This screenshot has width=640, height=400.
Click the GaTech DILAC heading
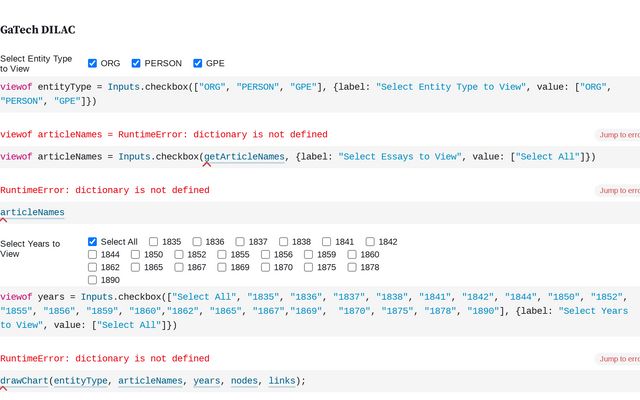click(x=38, y=30)
